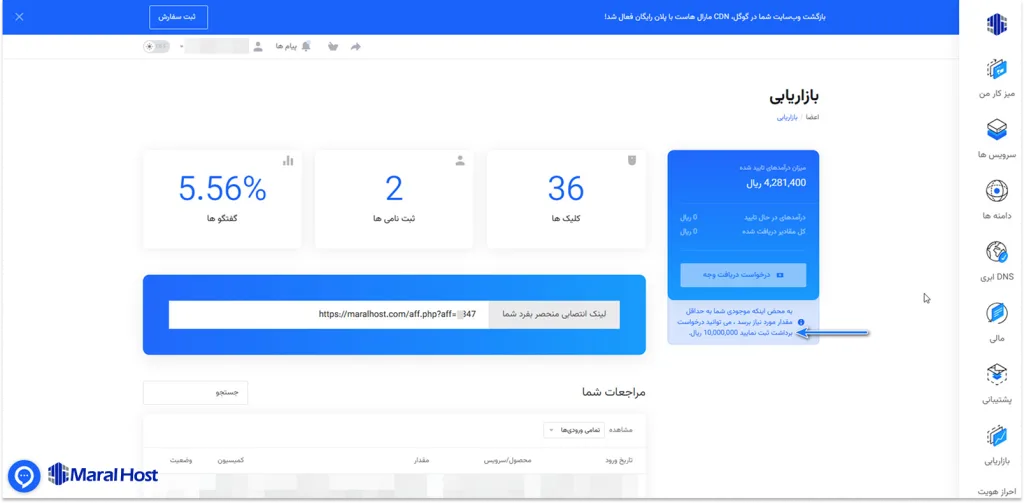Click the shield icon on کلیک ها card

pyautogui.click(x=632, y=161)
